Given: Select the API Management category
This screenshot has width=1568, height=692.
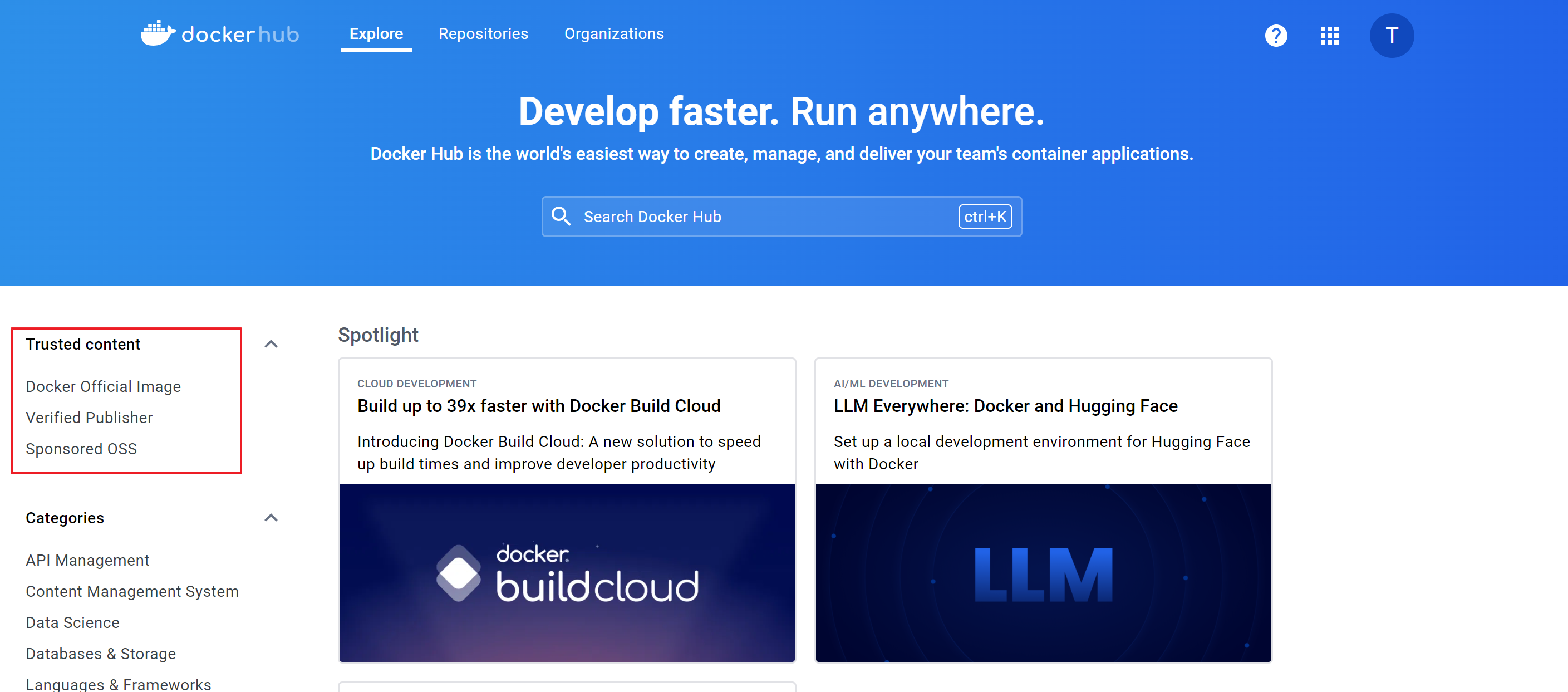Looking at the screenshot, I should [87, 560].
